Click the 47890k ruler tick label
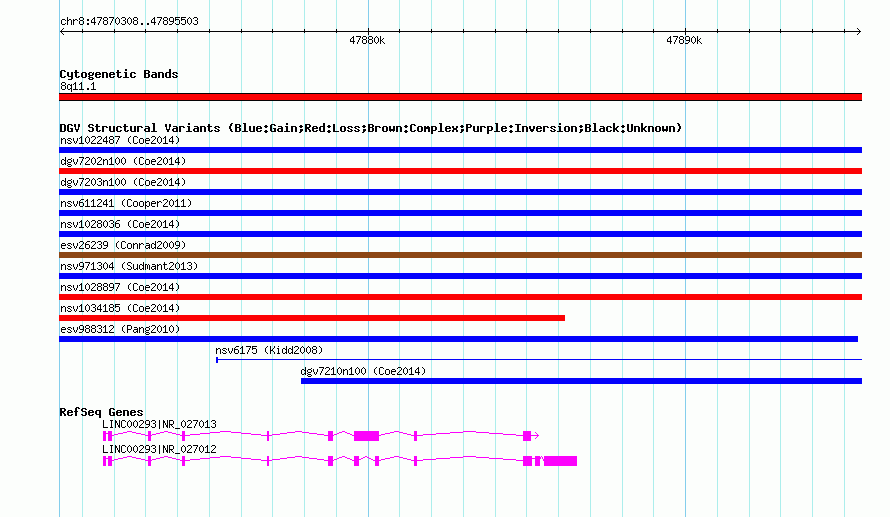Screen dimensions: 890x517 tap(684, 40)
